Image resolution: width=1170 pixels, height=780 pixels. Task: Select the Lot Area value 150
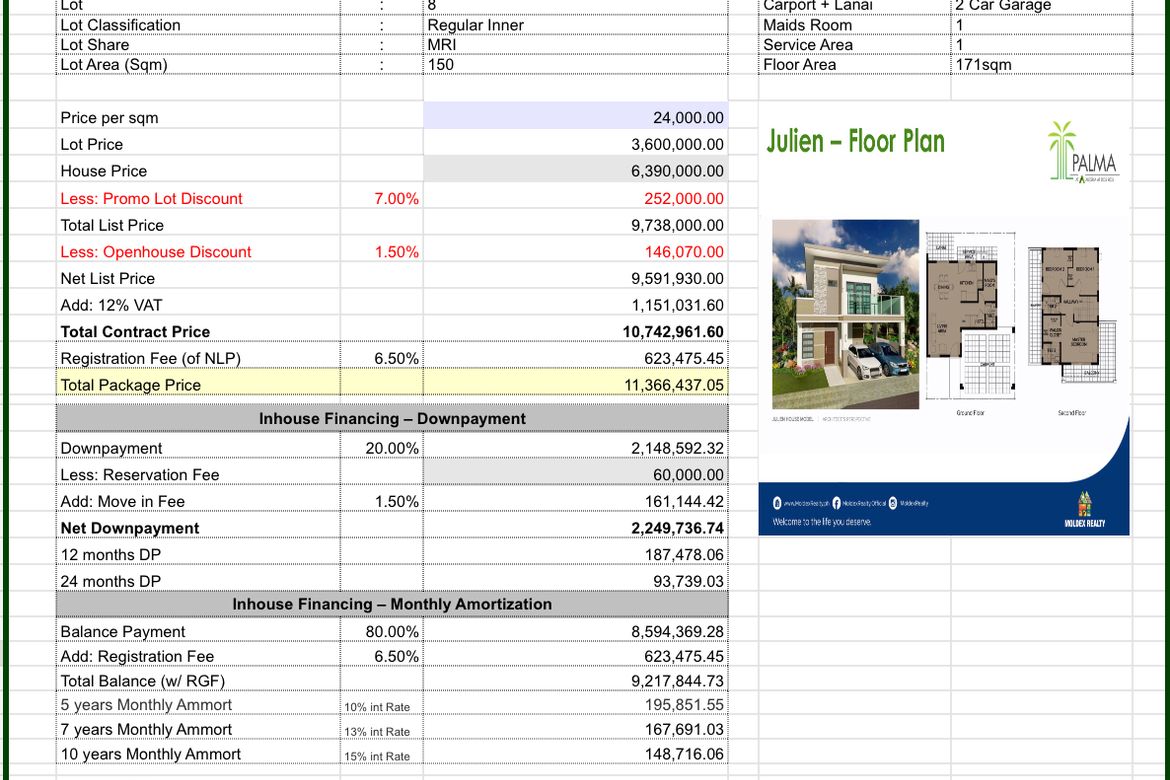[x=440, y=65]
